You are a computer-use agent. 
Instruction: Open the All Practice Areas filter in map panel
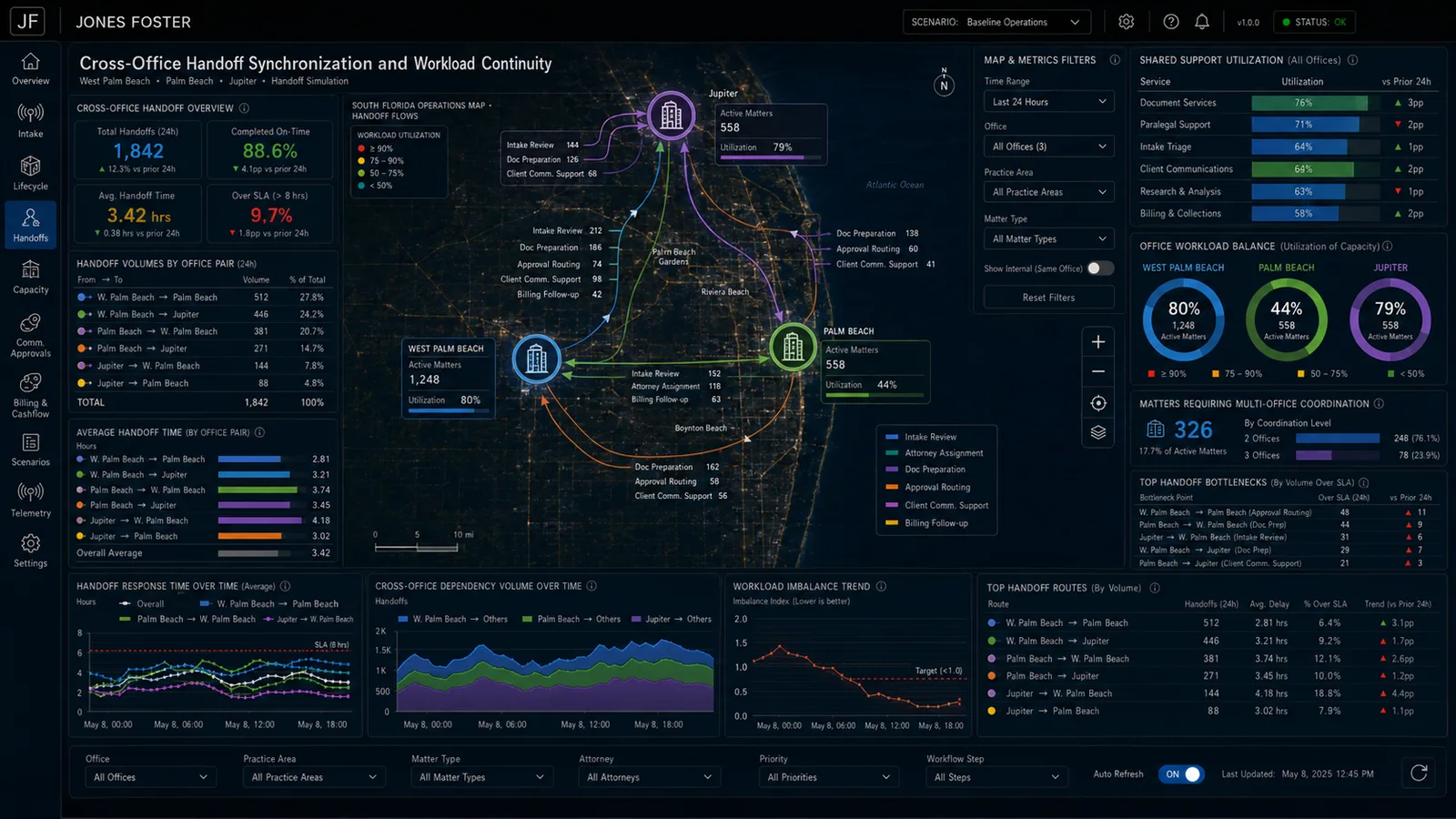click(1048, 192)
